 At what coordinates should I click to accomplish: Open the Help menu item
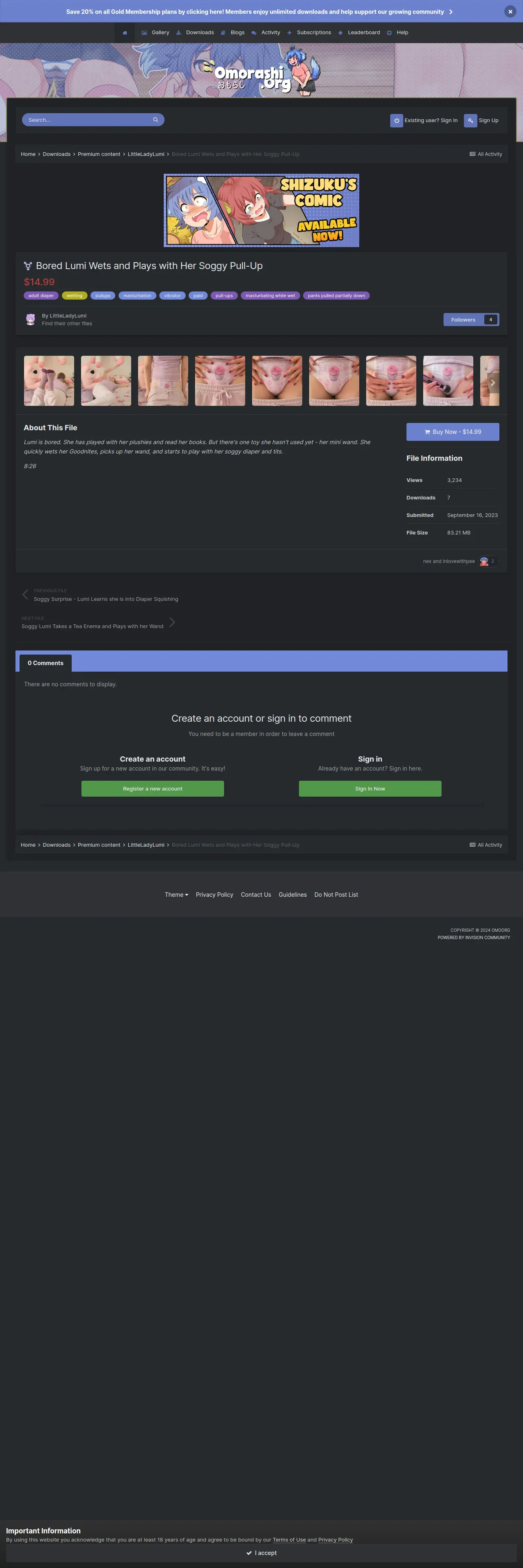pos(398,33)
